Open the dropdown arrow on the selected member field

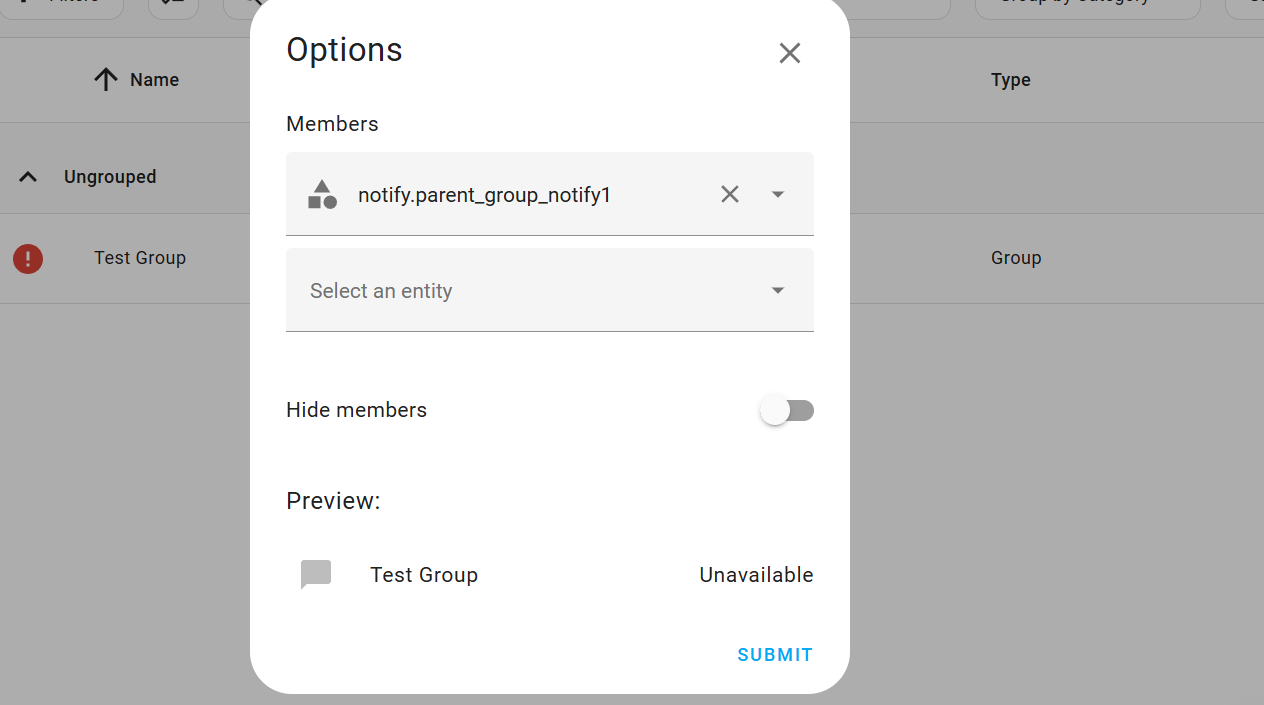pos(777,194)
